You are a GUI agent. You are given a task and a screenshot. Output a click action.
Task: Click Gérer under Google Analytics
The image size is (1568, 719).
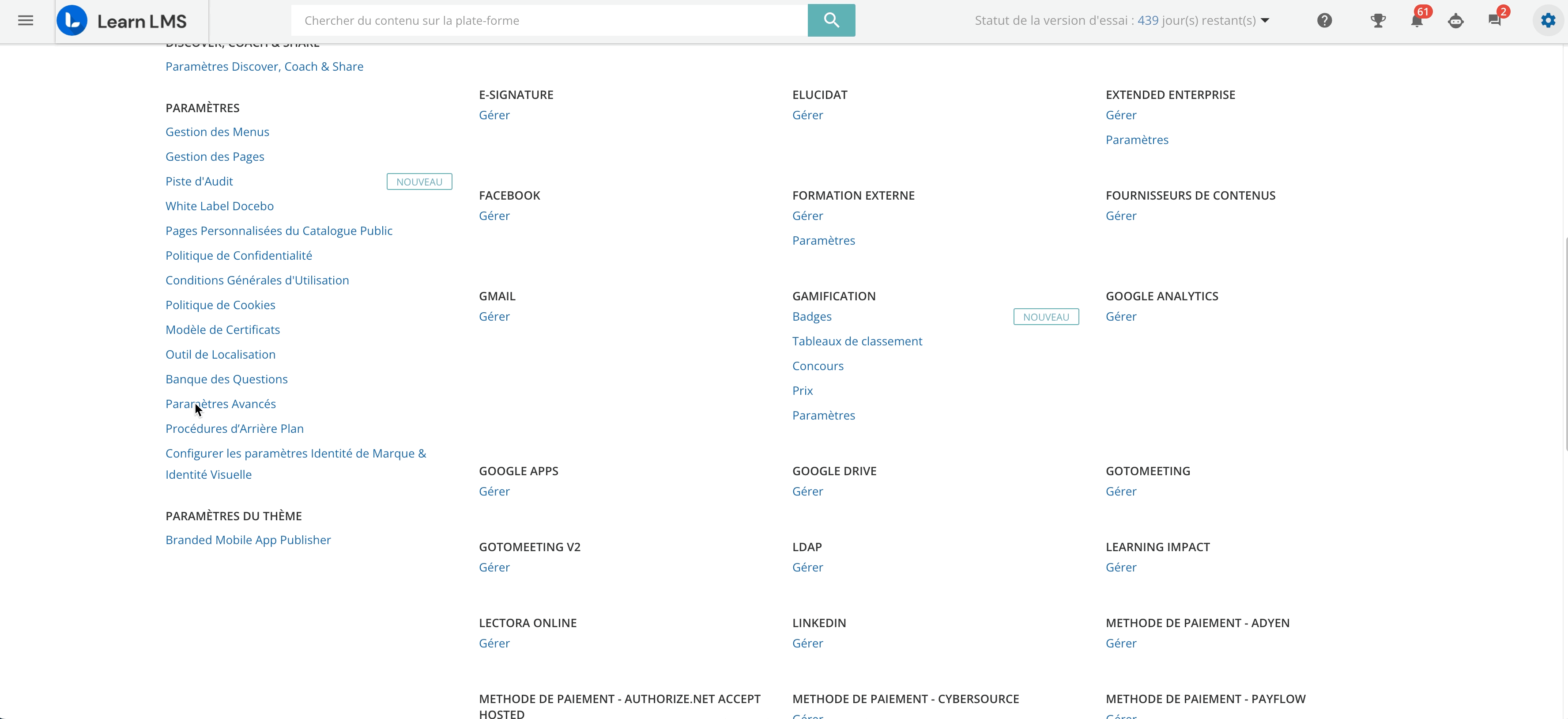point(1121,317)
